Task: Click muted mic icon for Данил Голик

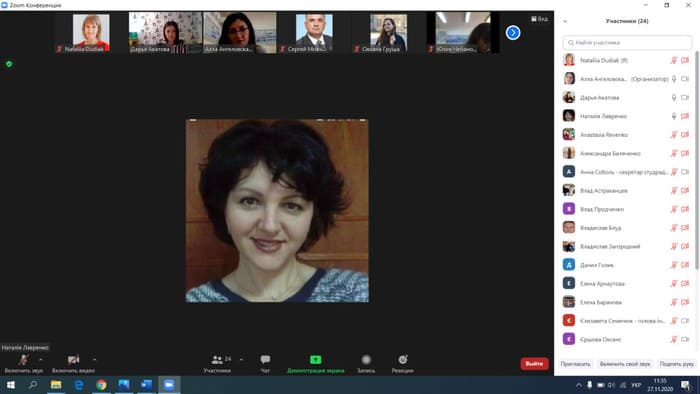Action: coord(674,265)
